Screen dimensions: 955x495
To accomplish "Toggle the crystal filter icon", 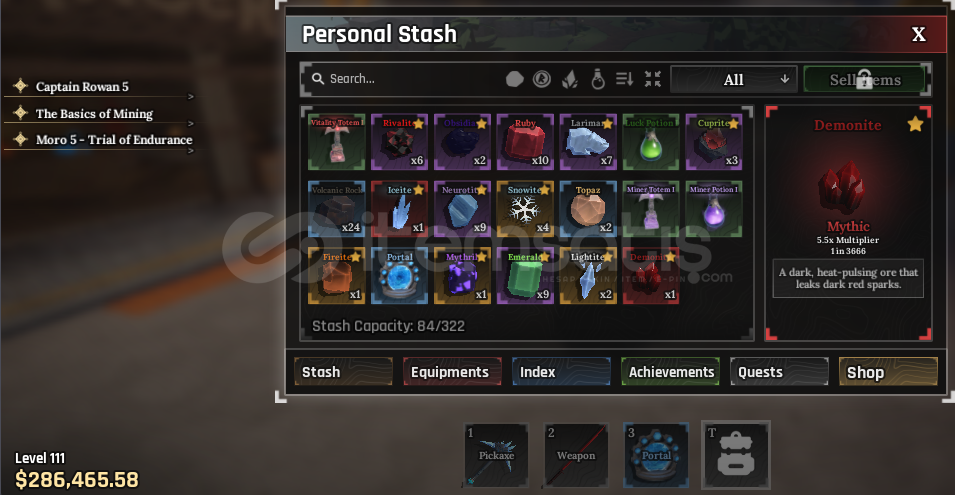I will coord(570,79).
